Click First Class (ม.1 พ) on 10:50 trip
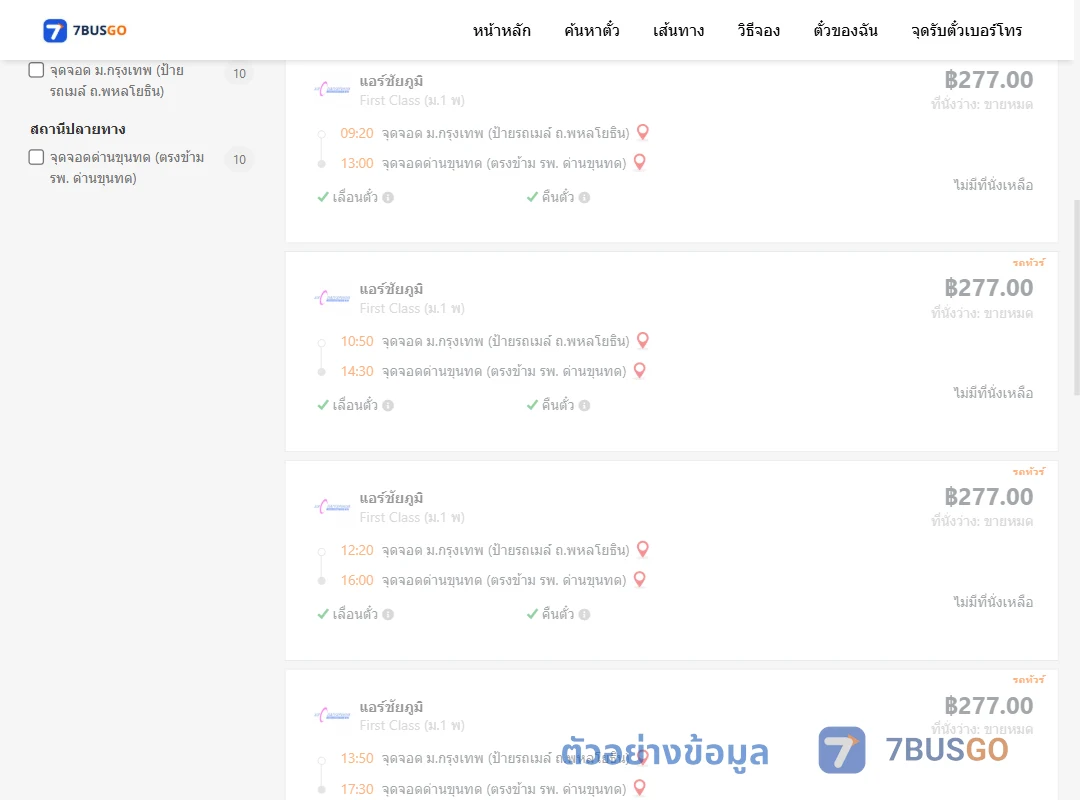Image resolution: width=1080 pixels, height=800 pixels. pyautogui.click(x=412, y=308)
